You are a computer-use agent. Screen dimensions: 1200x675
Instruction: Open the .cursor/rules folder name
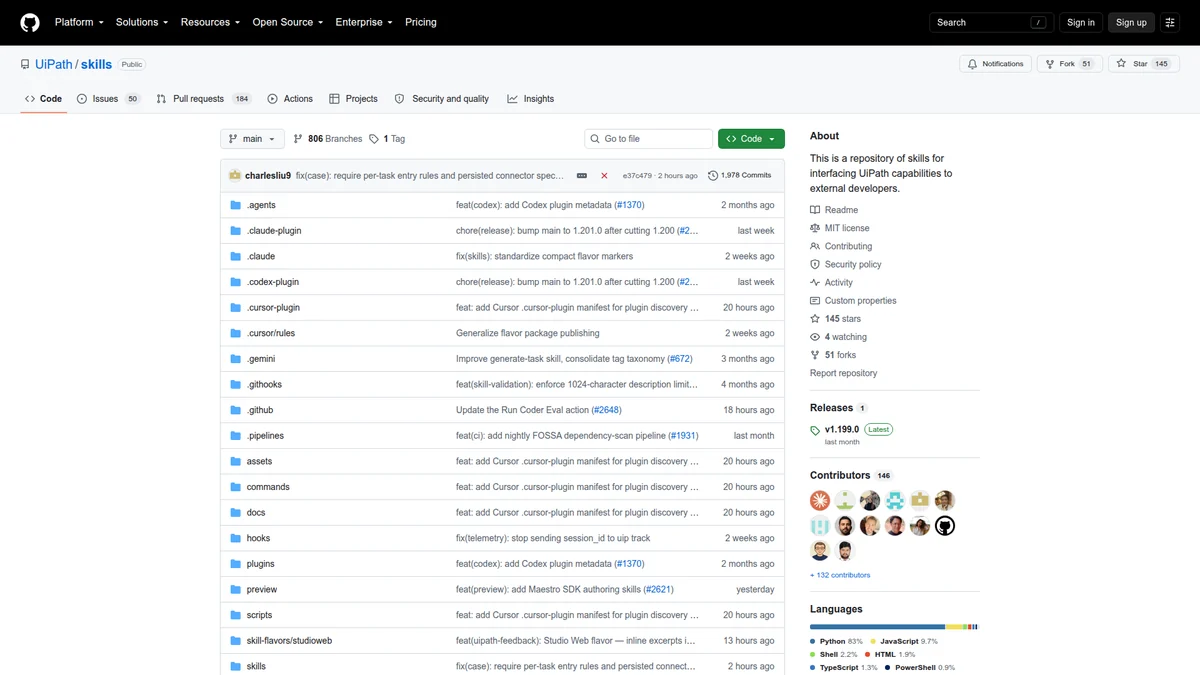271,333
